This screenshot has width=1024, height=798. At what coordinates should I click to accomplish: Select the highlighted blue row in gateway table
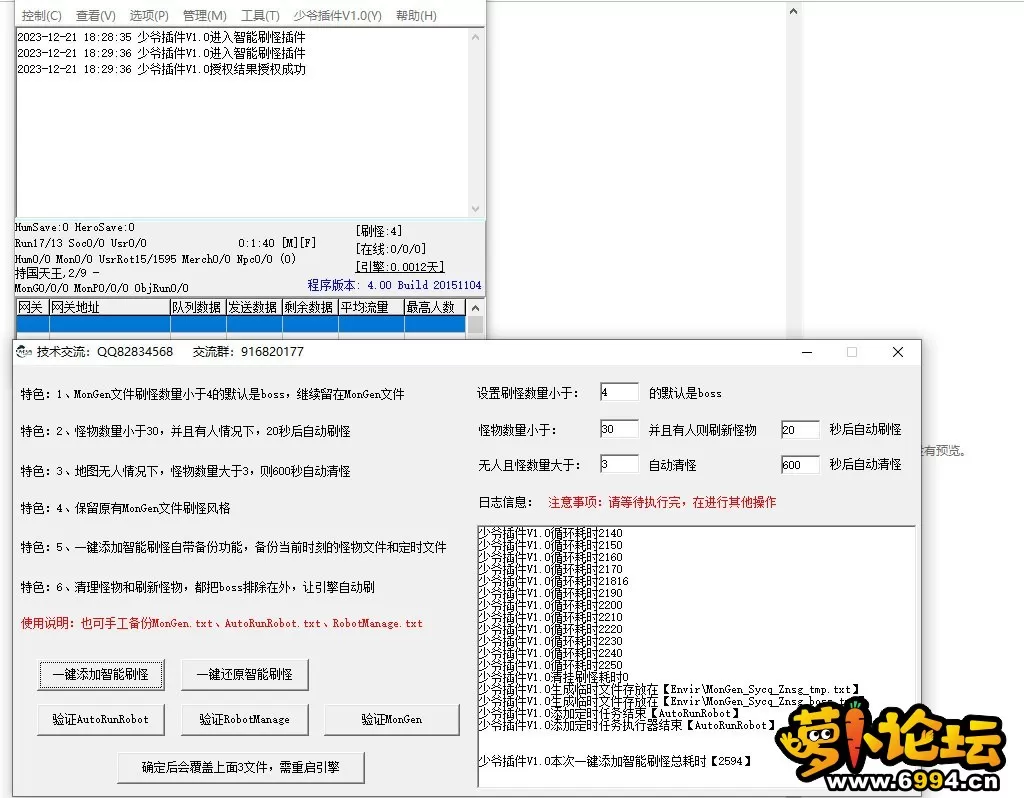(240, 325)
